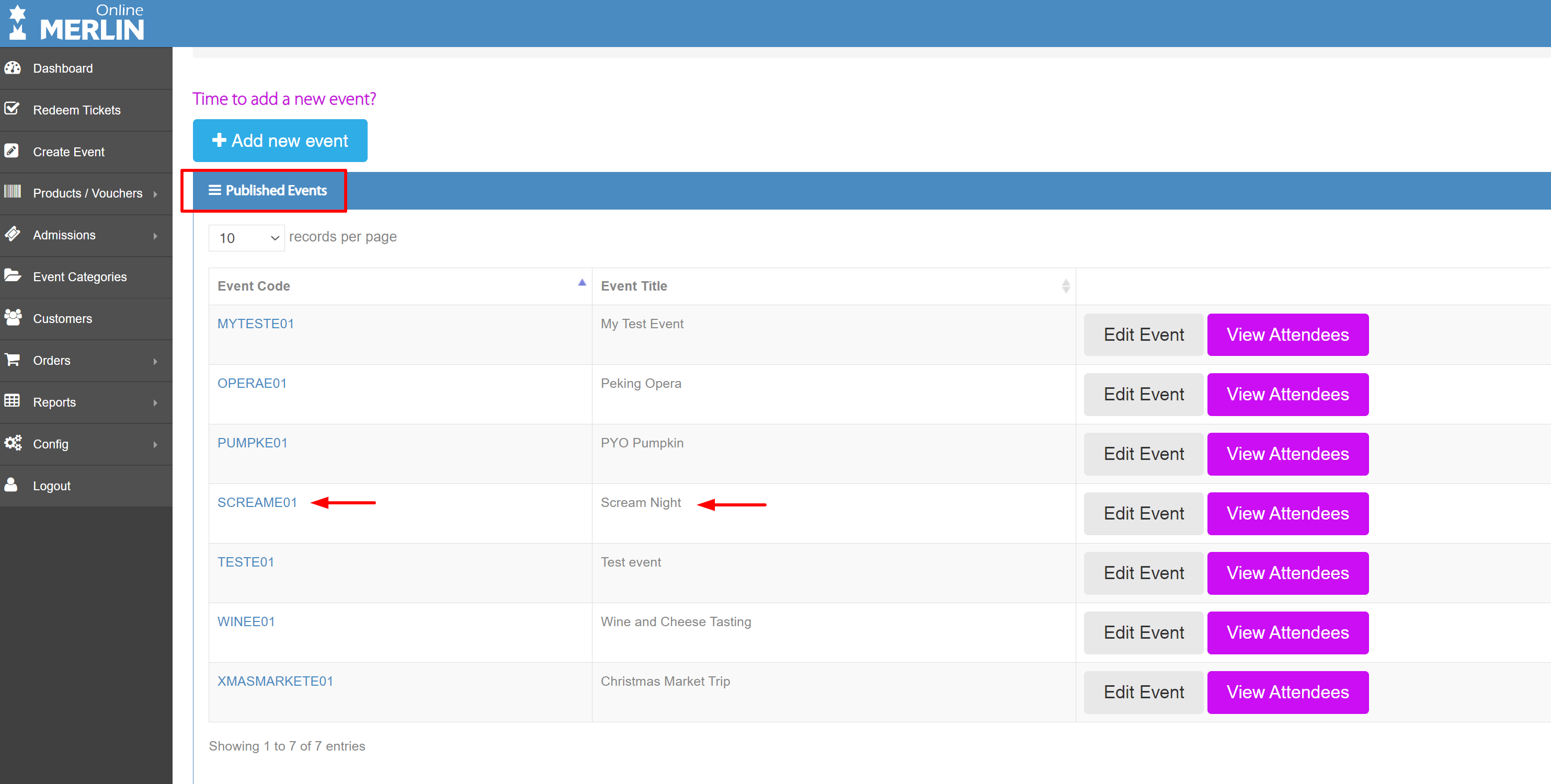Image resolution: width=1551 pixels, height=784 pixels.
Task: Expand the Reports submenu arrow
Action: [x=155, y=402]
